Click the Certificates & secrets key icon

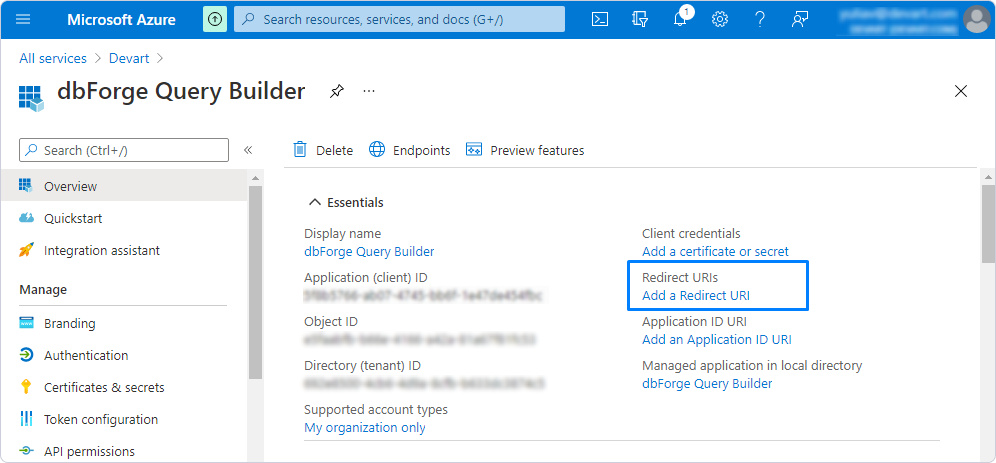point(26,386)
